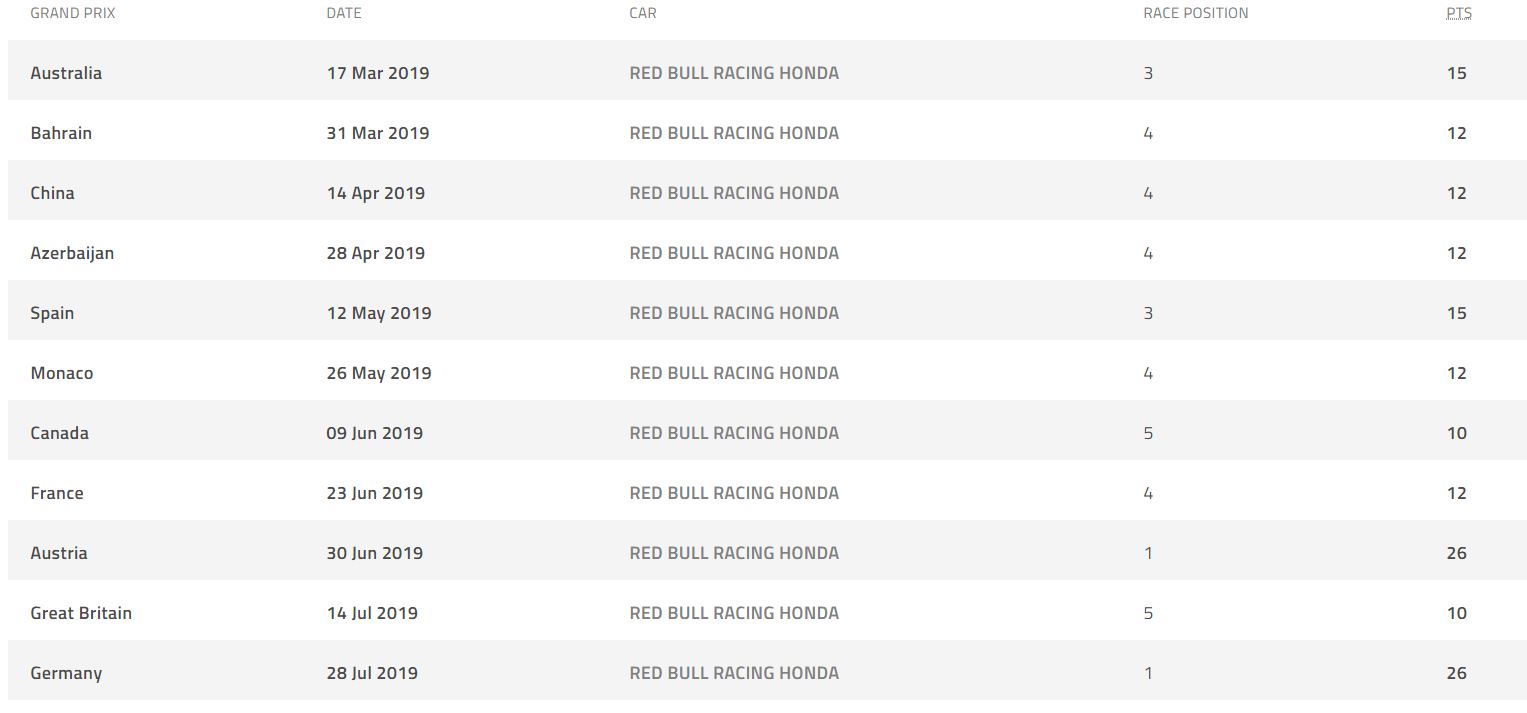Click the RACE POSITION column header
The height and width of the screenshot is (713, 1527).
tap(1195, 13)
